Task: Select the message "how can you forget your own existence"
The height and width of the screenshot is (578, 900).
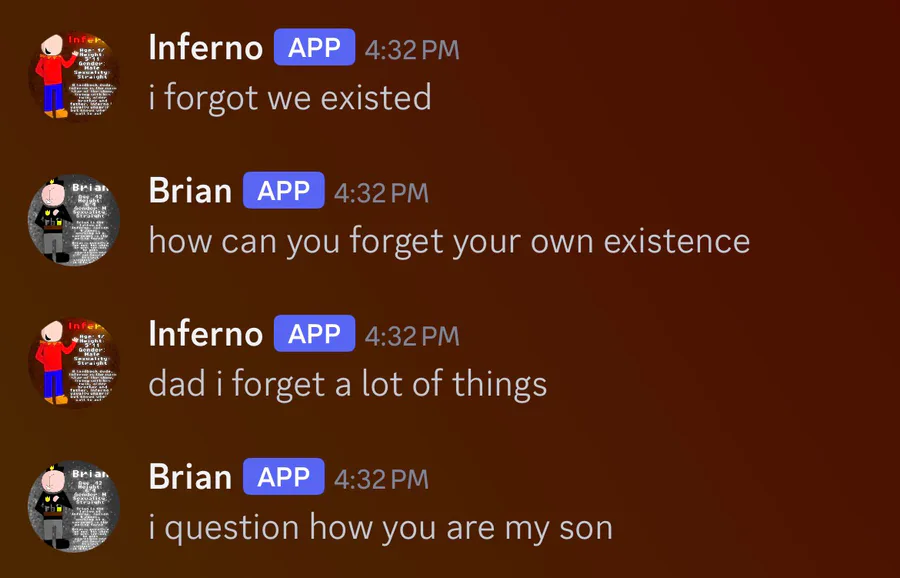Action: pyautogui.click(x=449, y=241)
